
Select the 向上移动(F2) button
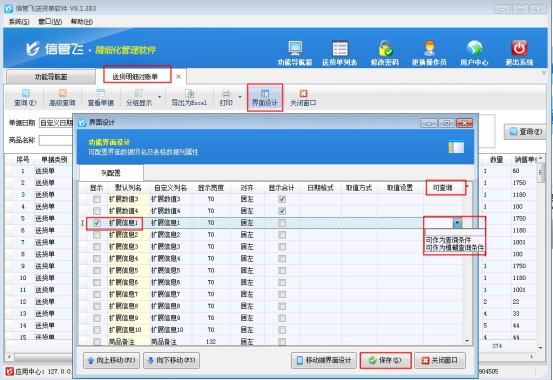[x=111, y=360]
